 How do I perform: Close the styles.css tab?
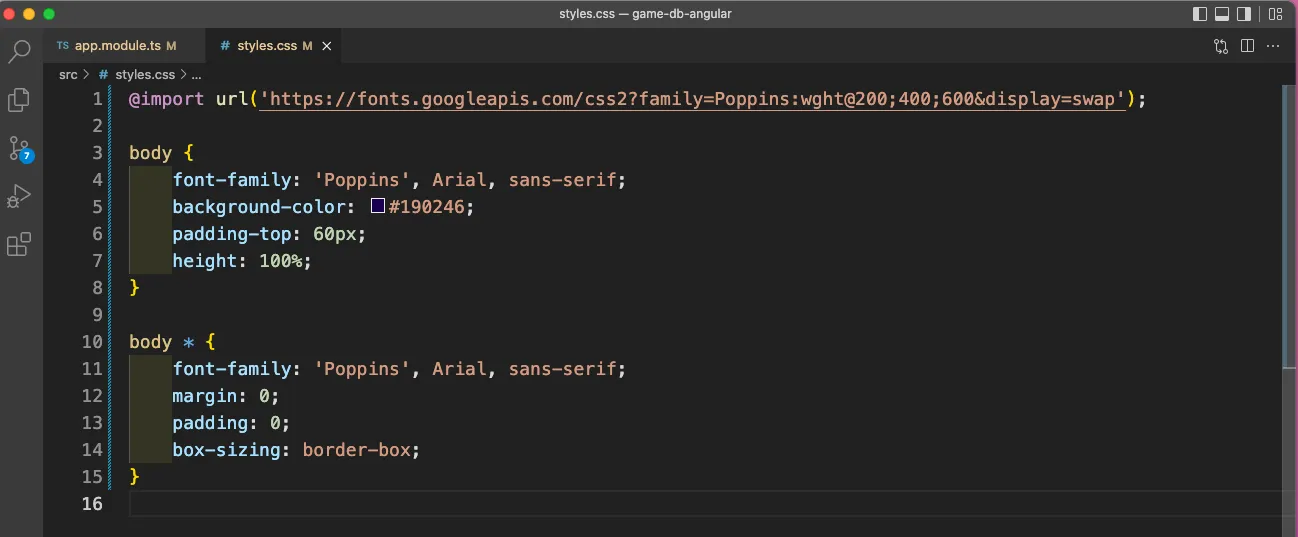click(x=326, y=46)
